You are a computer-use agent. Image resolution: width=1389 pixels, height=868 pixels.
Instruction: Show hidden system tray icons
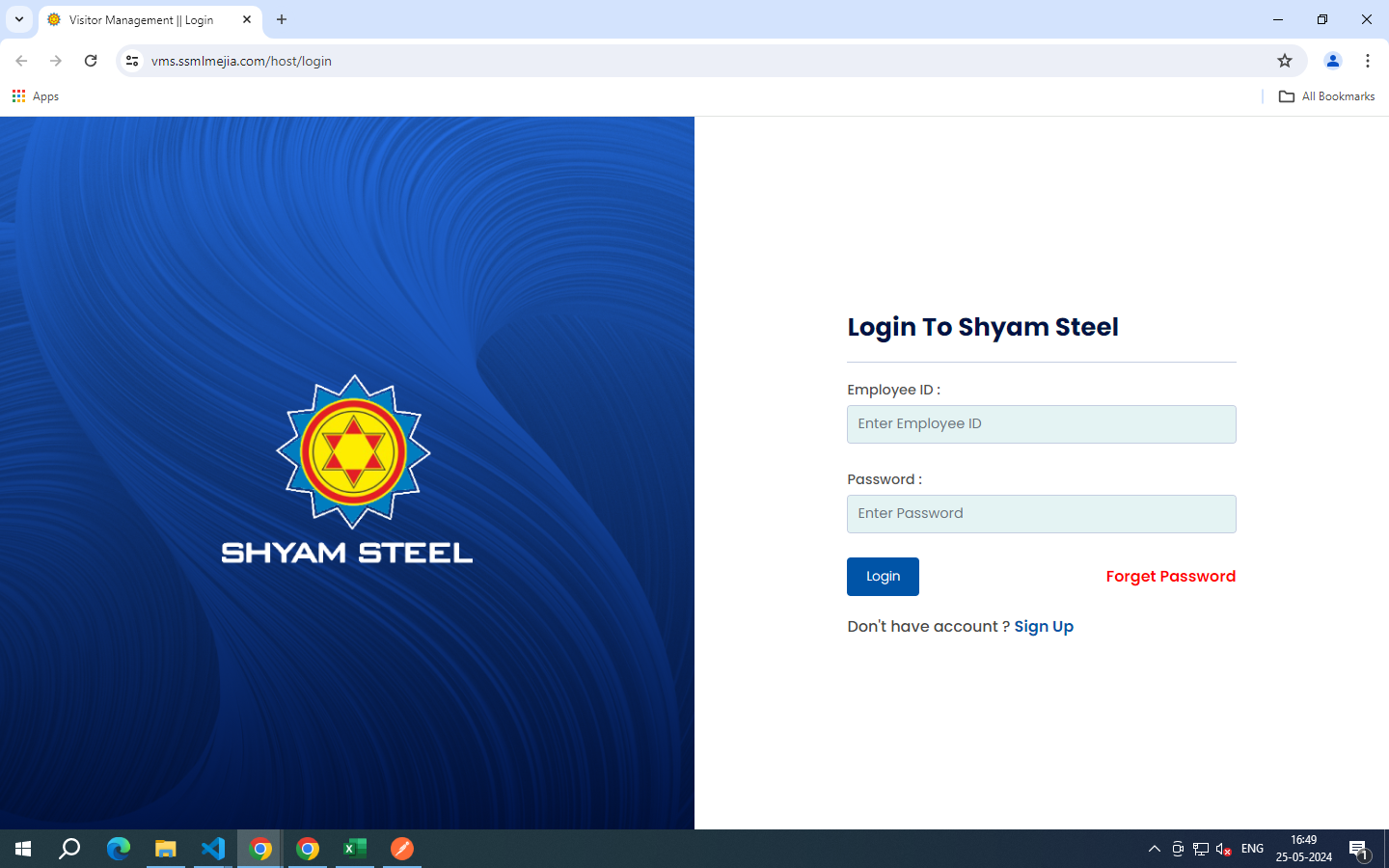click(1154, 849)
